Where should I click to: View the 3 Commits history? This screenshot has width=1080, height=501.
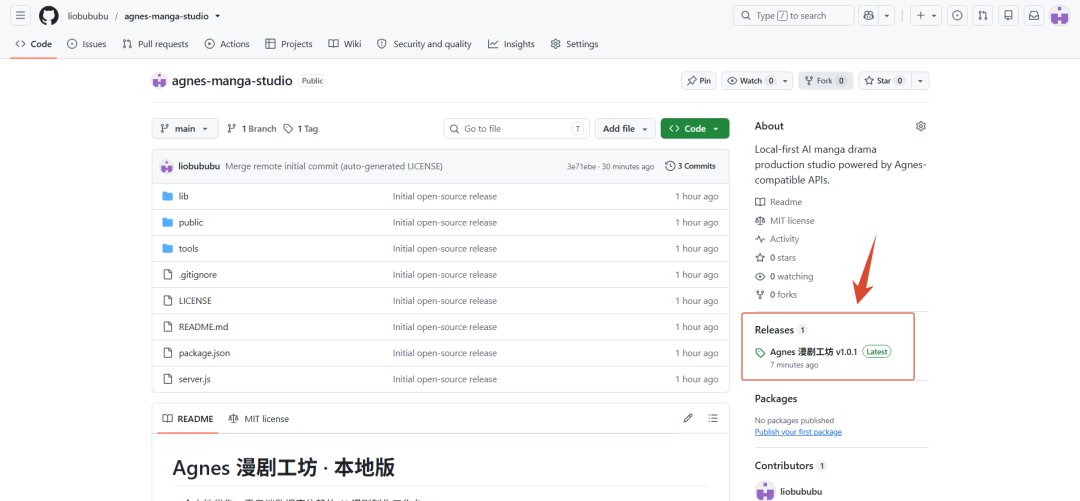690,166
